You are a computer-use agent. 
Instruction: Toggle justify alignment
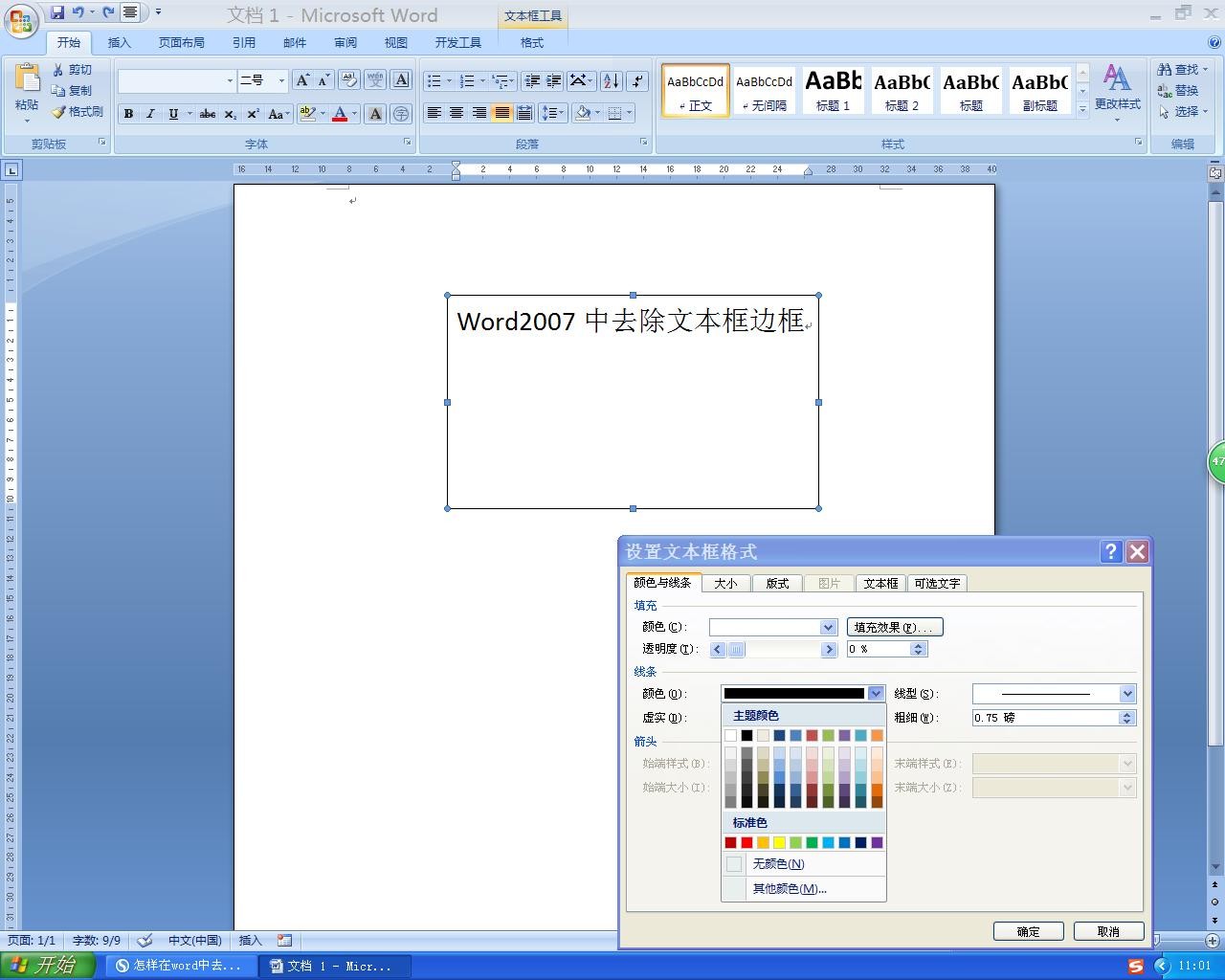tap(501, 113)
